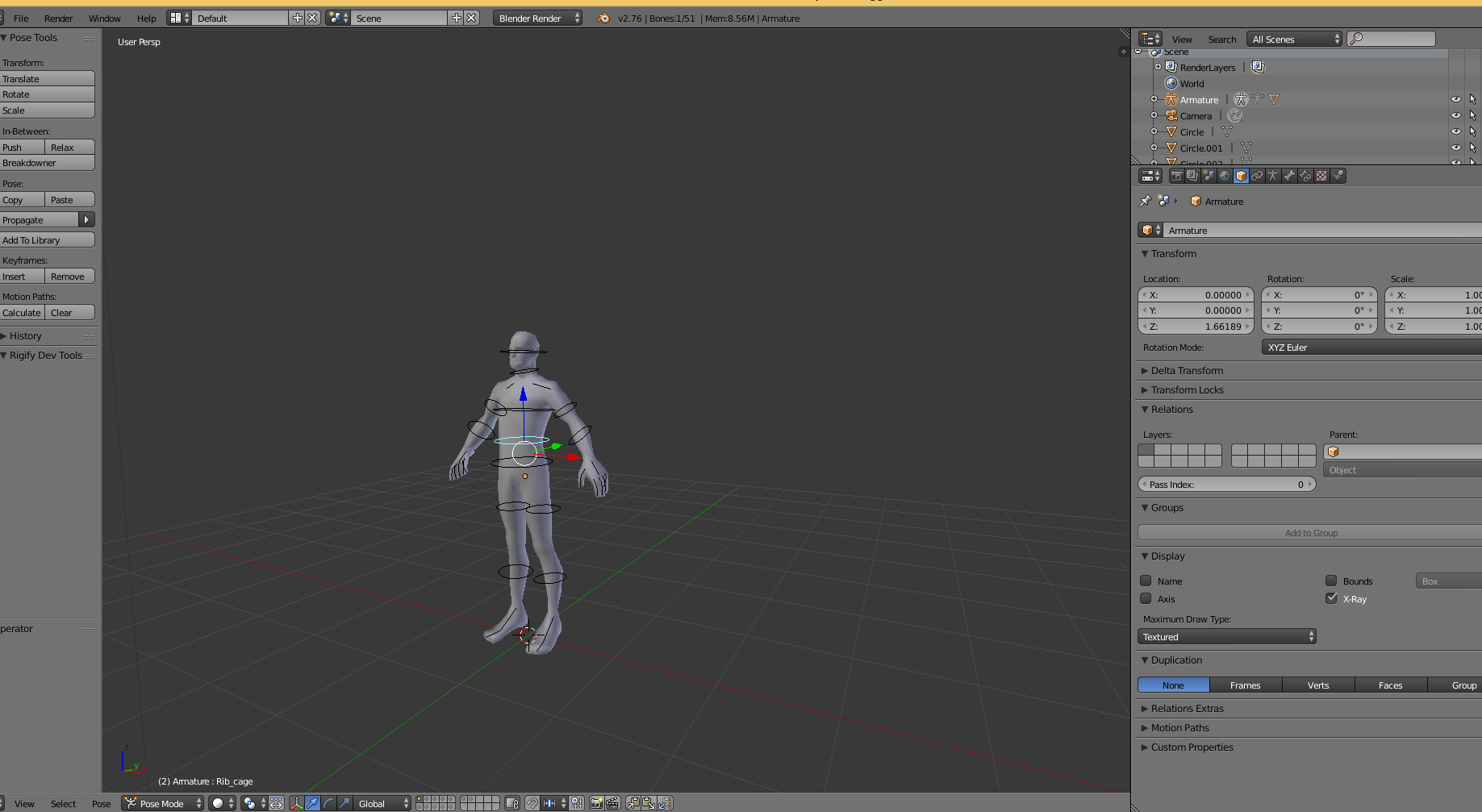Open the Render properties tab (camera icon)
Viewport: 1482px width, 812px height.
pos(1176,176)
